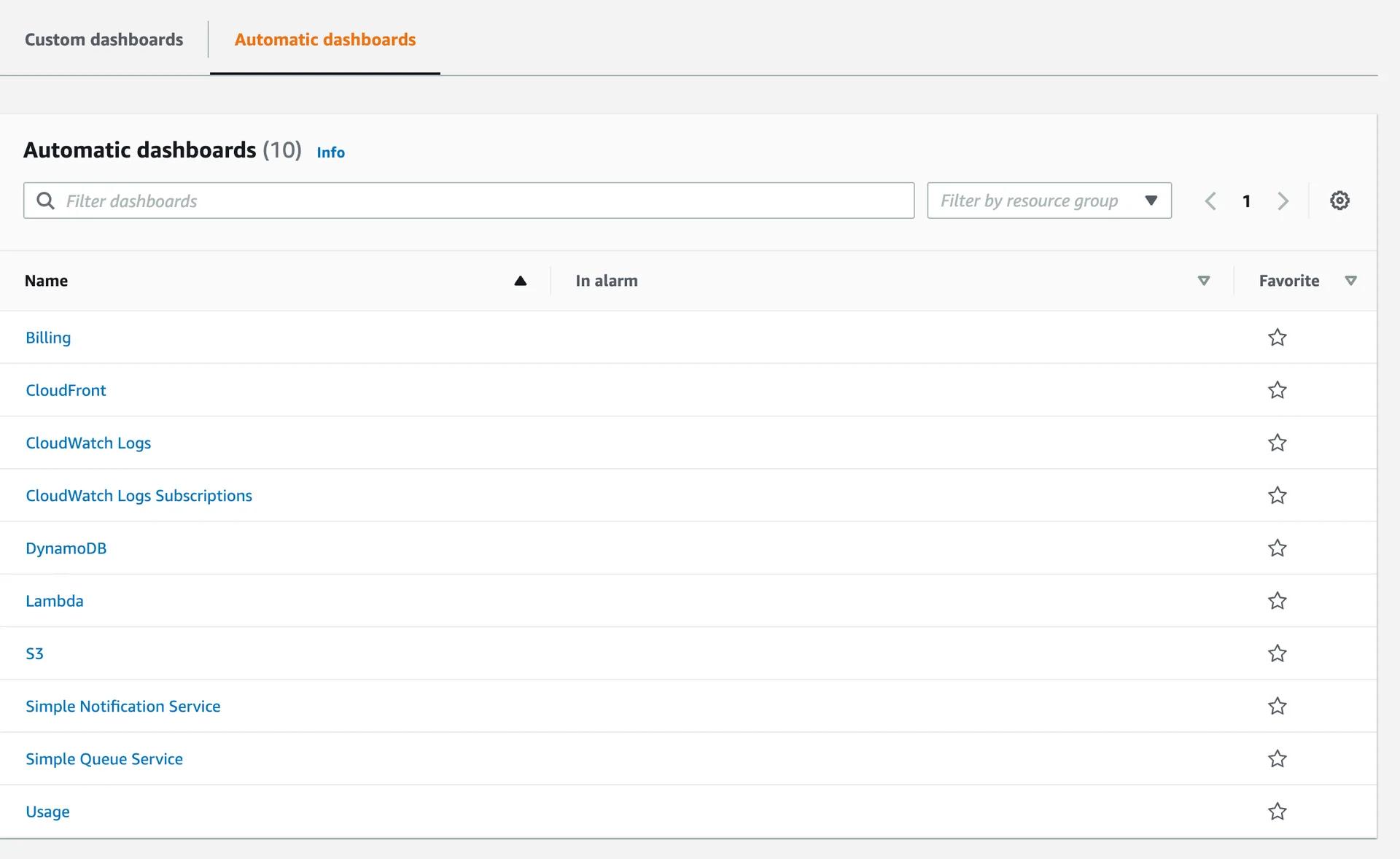
Task: Go to next page with right arrow
Action: click(1283, 201)
